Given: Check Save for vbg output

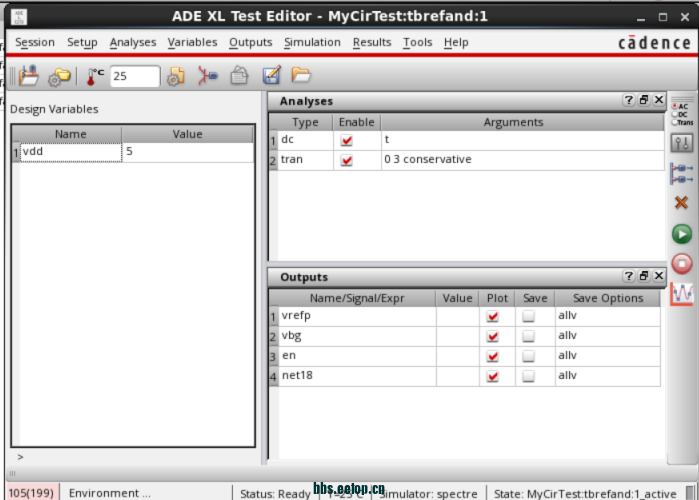Looking at the screenshot, I should [x=528, y=336].
